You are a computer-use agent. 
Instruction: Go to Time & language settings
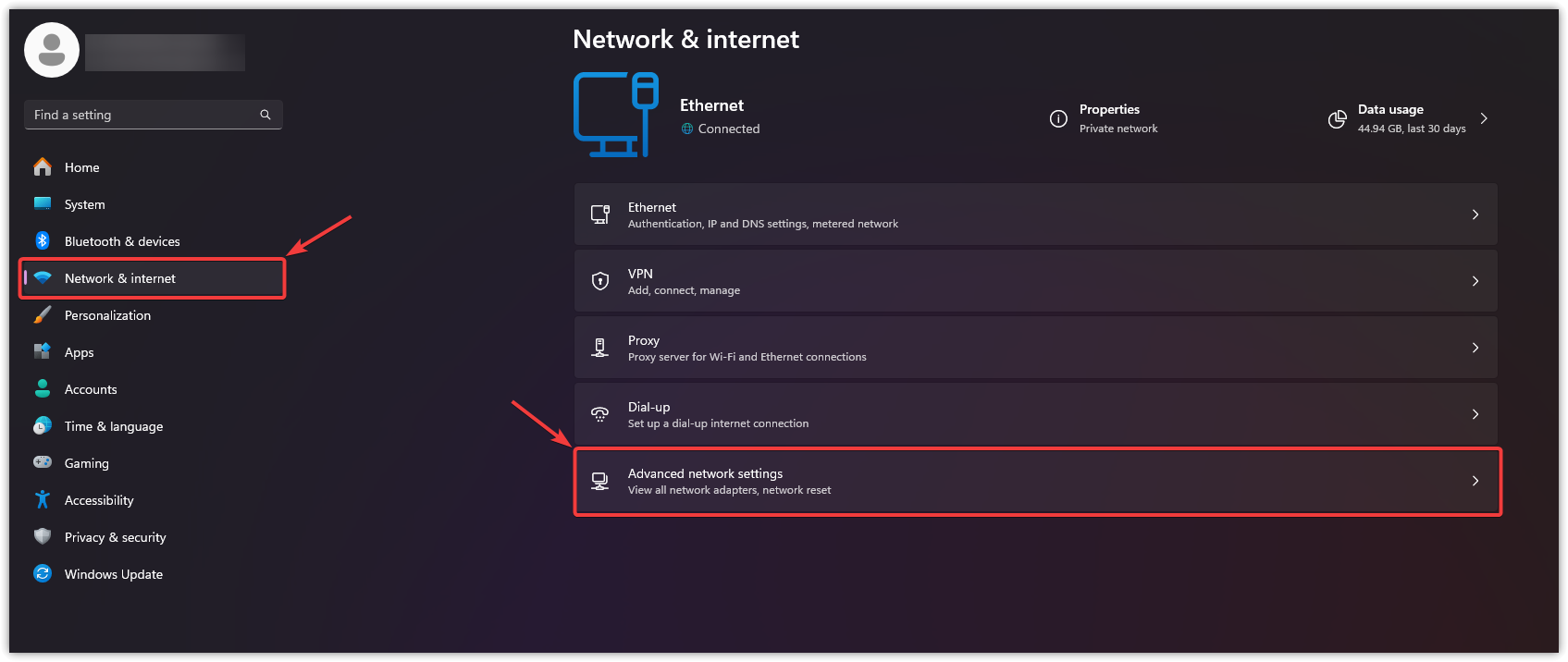coord(114,426)
